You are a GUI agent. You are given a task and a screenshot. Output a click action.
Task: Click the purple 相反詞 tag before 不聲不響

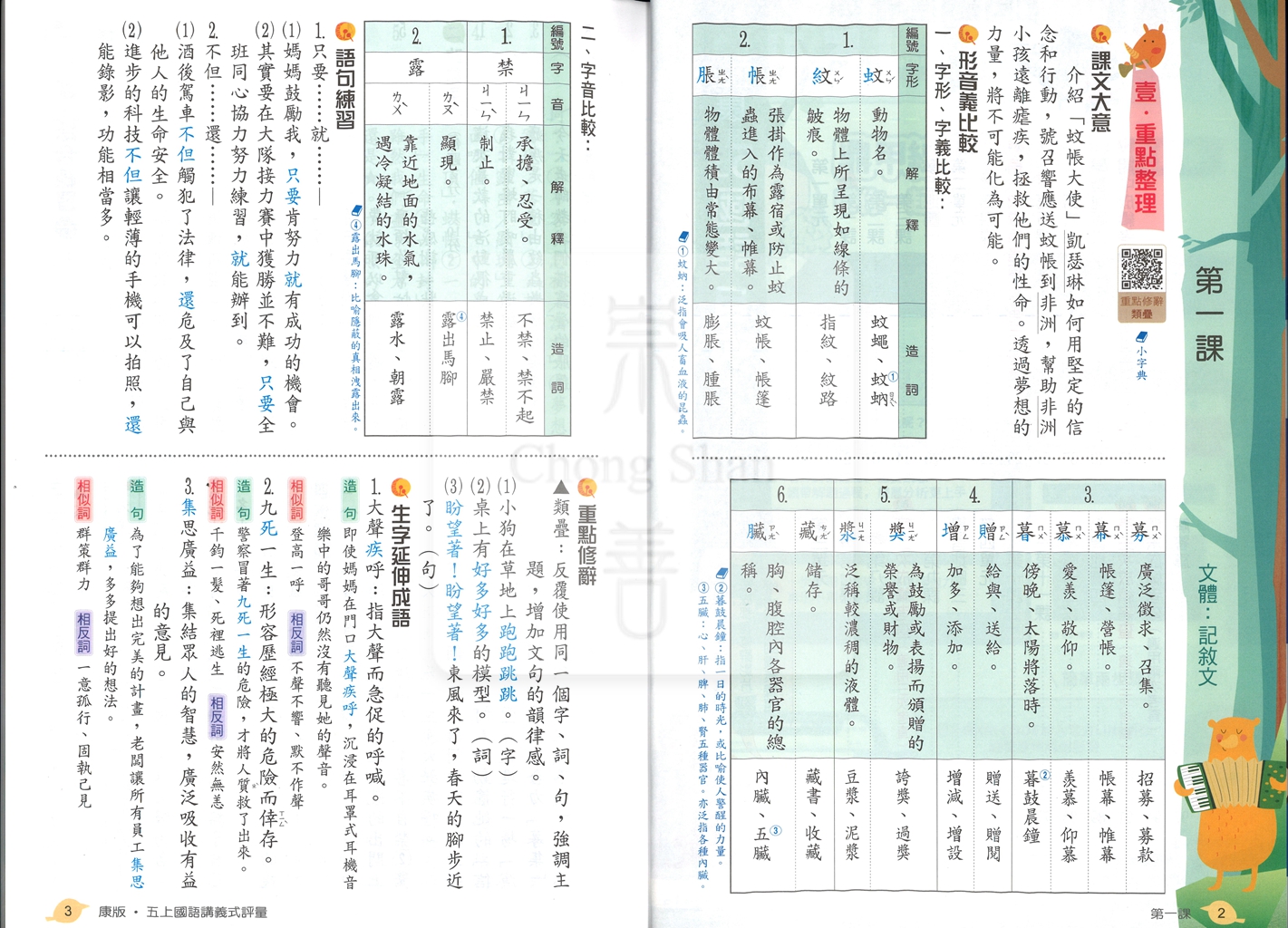(x=295, y=633)
